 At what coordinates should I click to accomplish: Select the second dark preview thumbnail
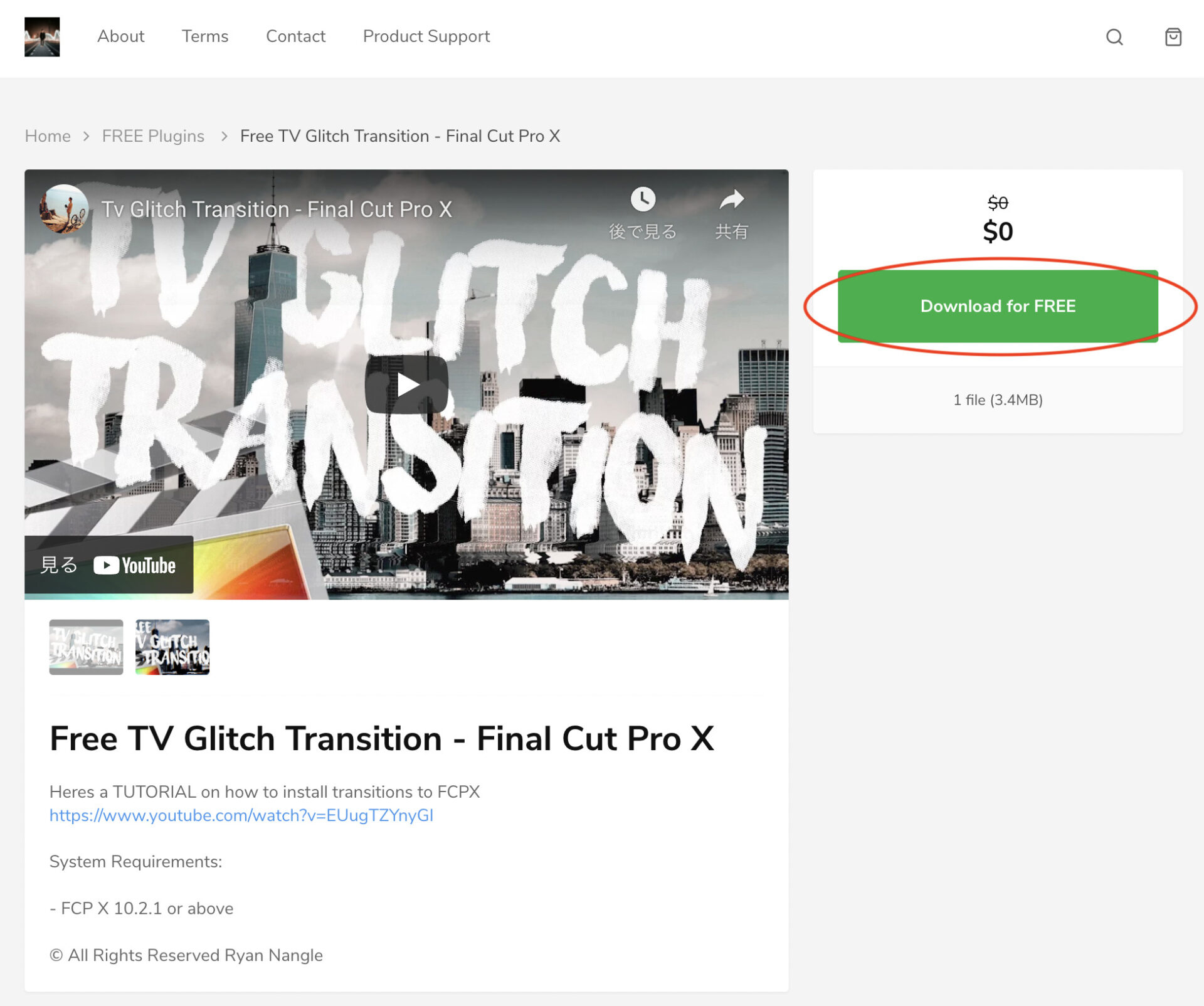(172, 647)
